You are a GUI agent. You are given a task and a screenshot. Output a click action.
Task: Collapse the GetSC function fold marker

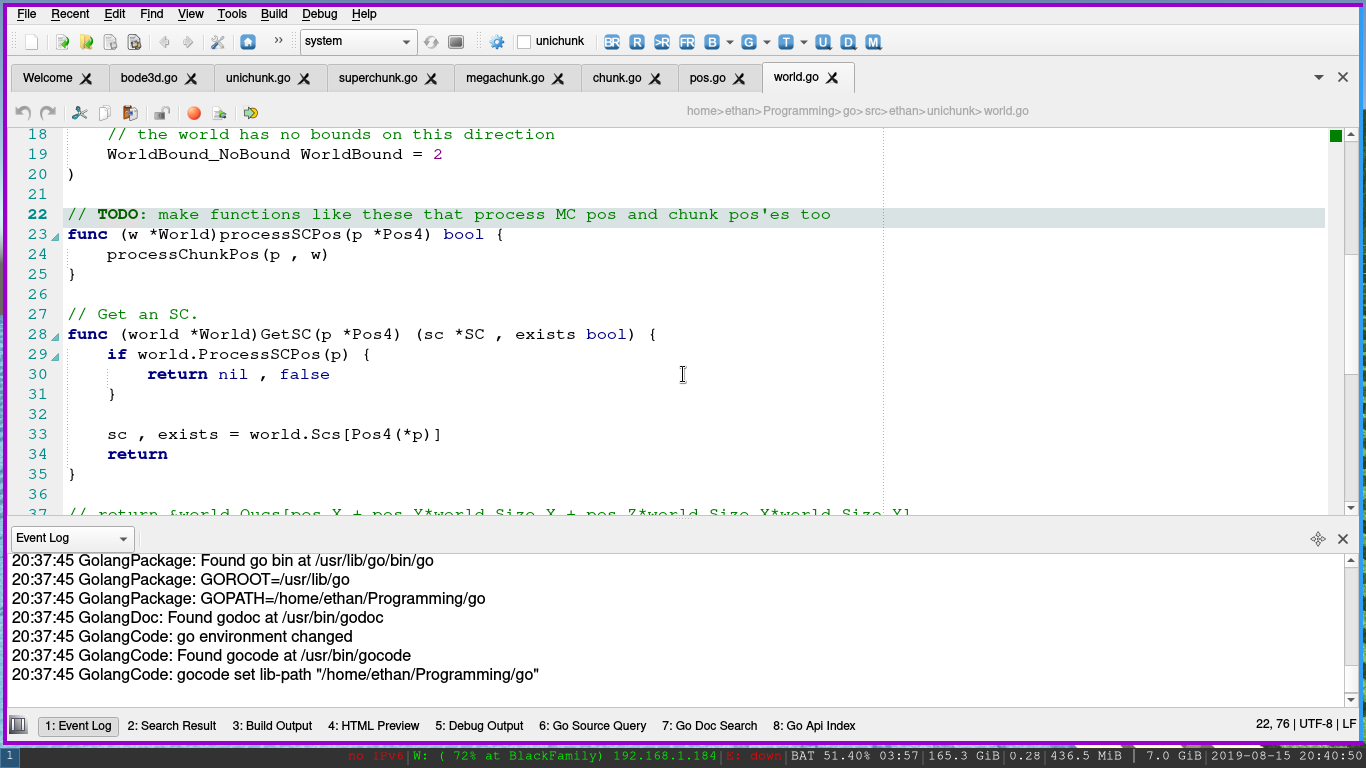coord(56,336)
